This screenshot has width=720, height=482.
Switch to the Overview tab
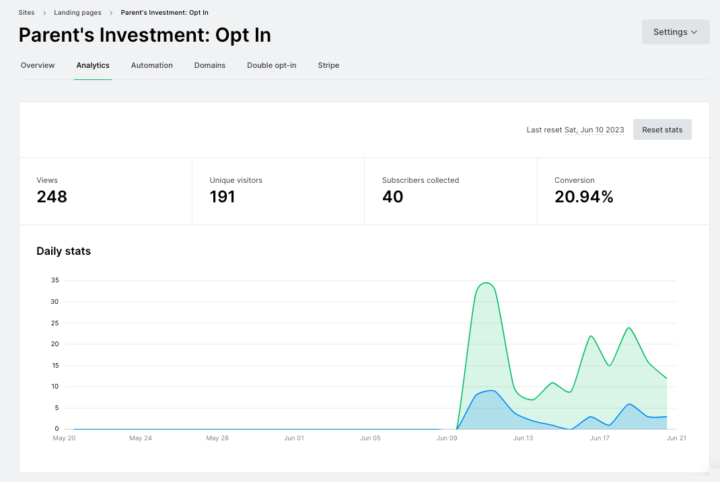point(38,65)
